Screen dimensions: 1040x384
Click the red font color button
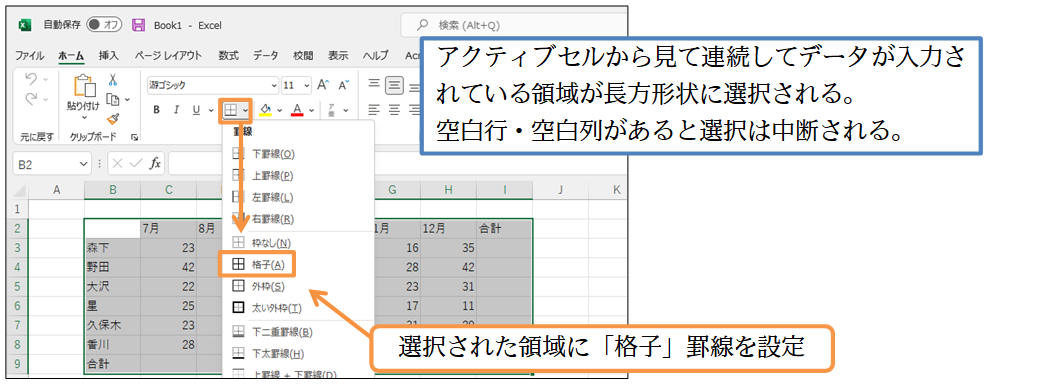(296, 110)
